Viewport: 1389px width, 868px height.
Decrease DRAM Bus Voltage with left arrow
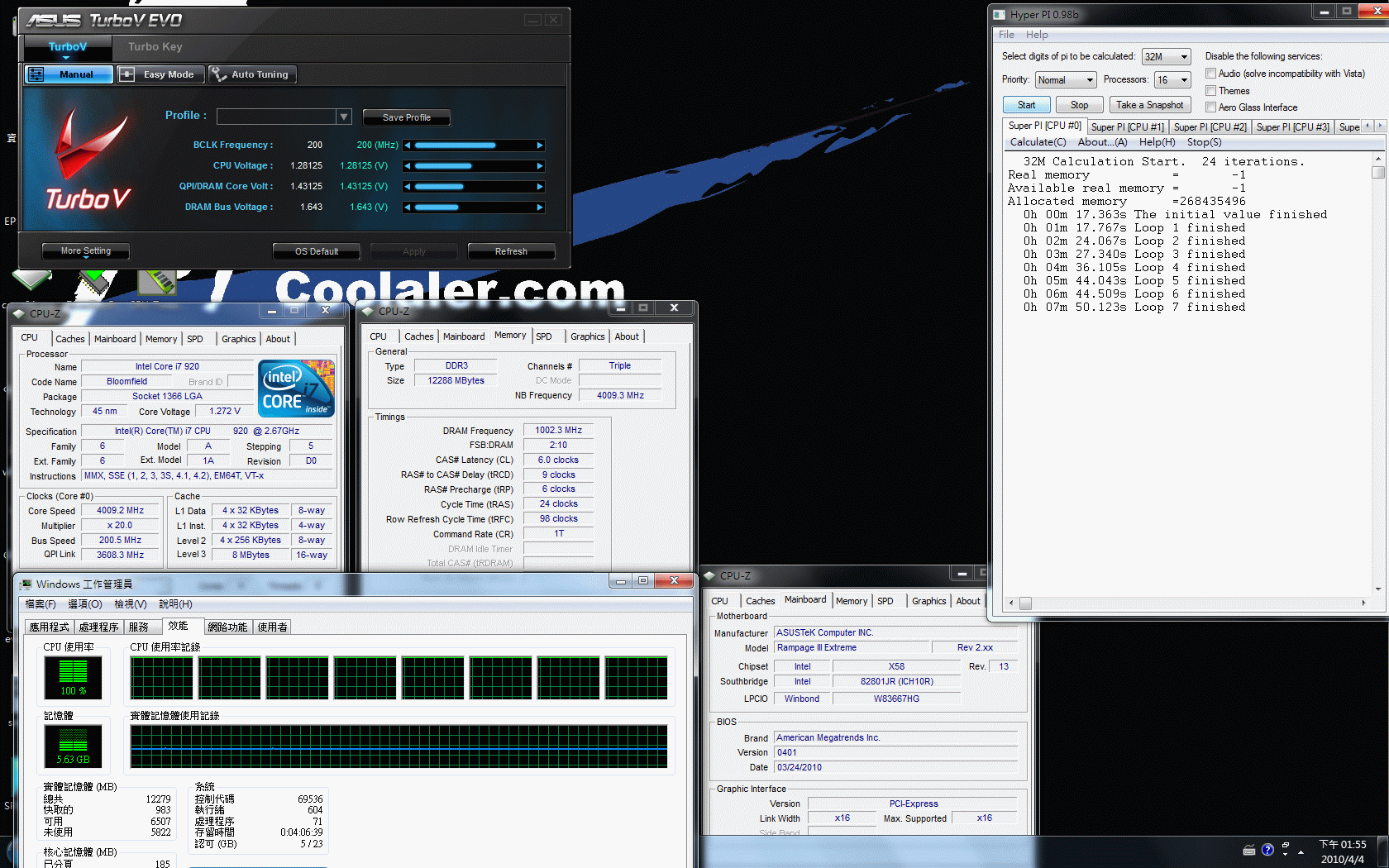pos(407,207)
